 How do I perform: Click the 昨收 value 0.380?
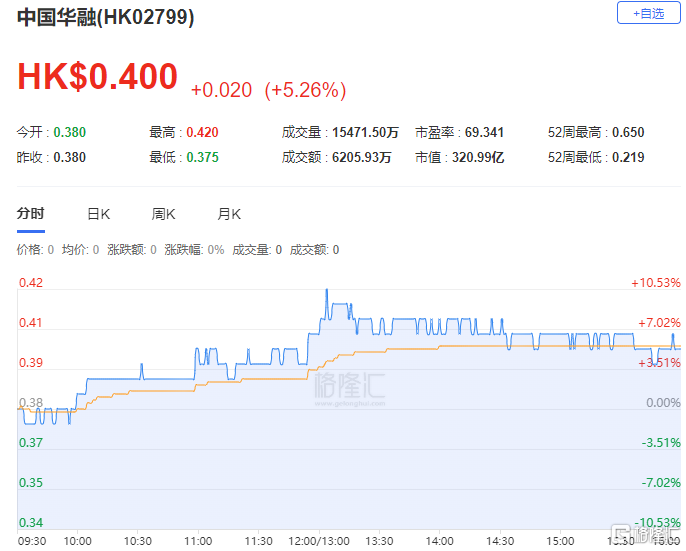click(x=70, y=157)
